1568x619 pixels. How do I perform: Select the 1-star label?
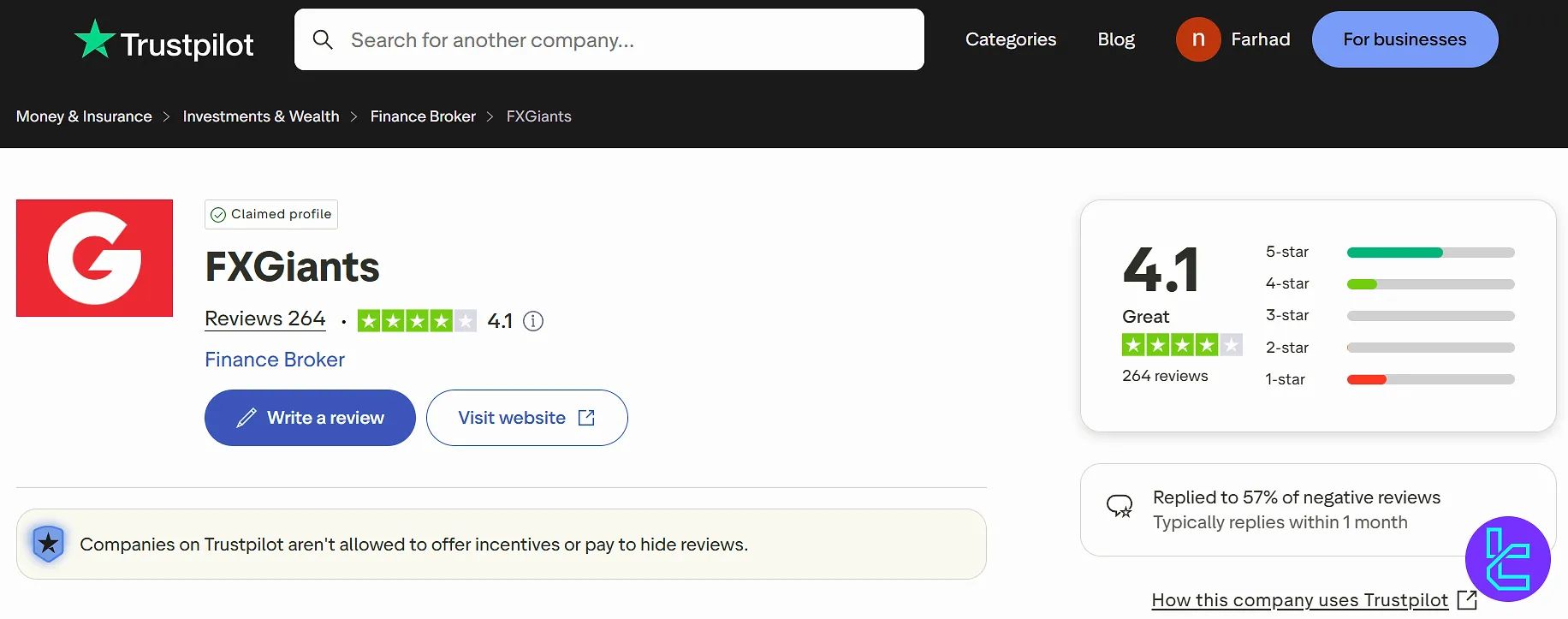[1286, 379]
